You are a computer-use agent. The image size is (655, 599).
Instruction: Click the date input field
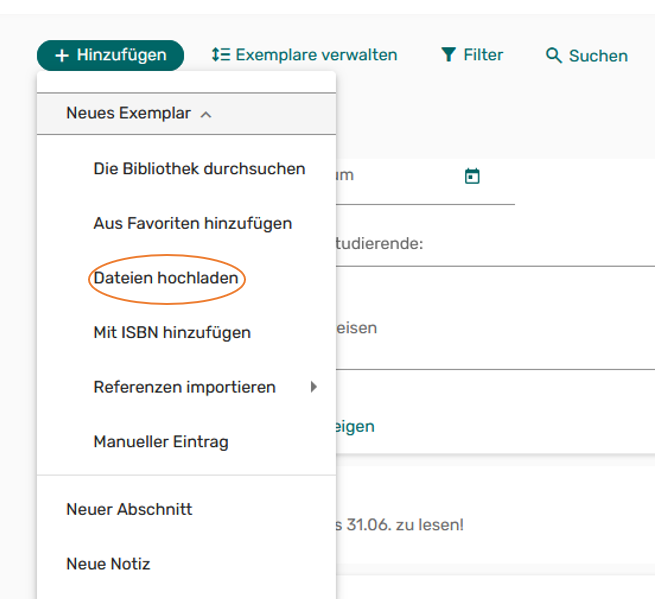pos(425,182)
